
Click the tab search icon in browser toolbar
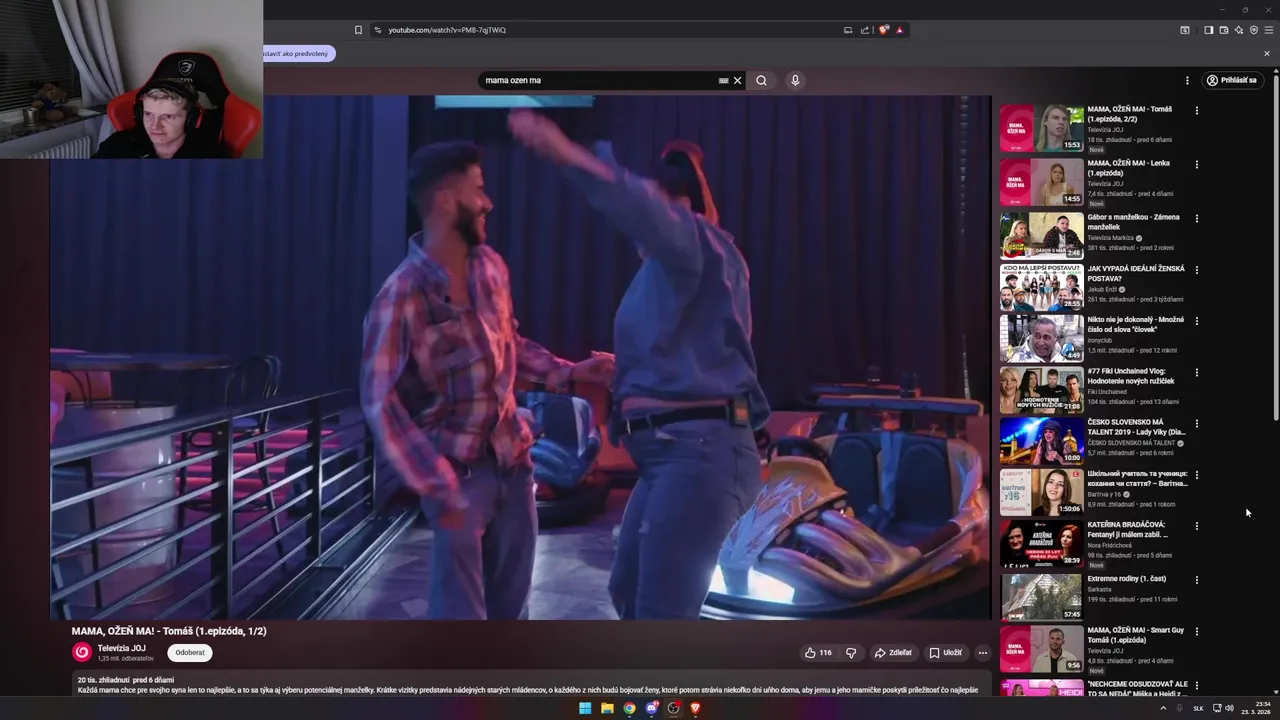click(x=1185, y=30)
